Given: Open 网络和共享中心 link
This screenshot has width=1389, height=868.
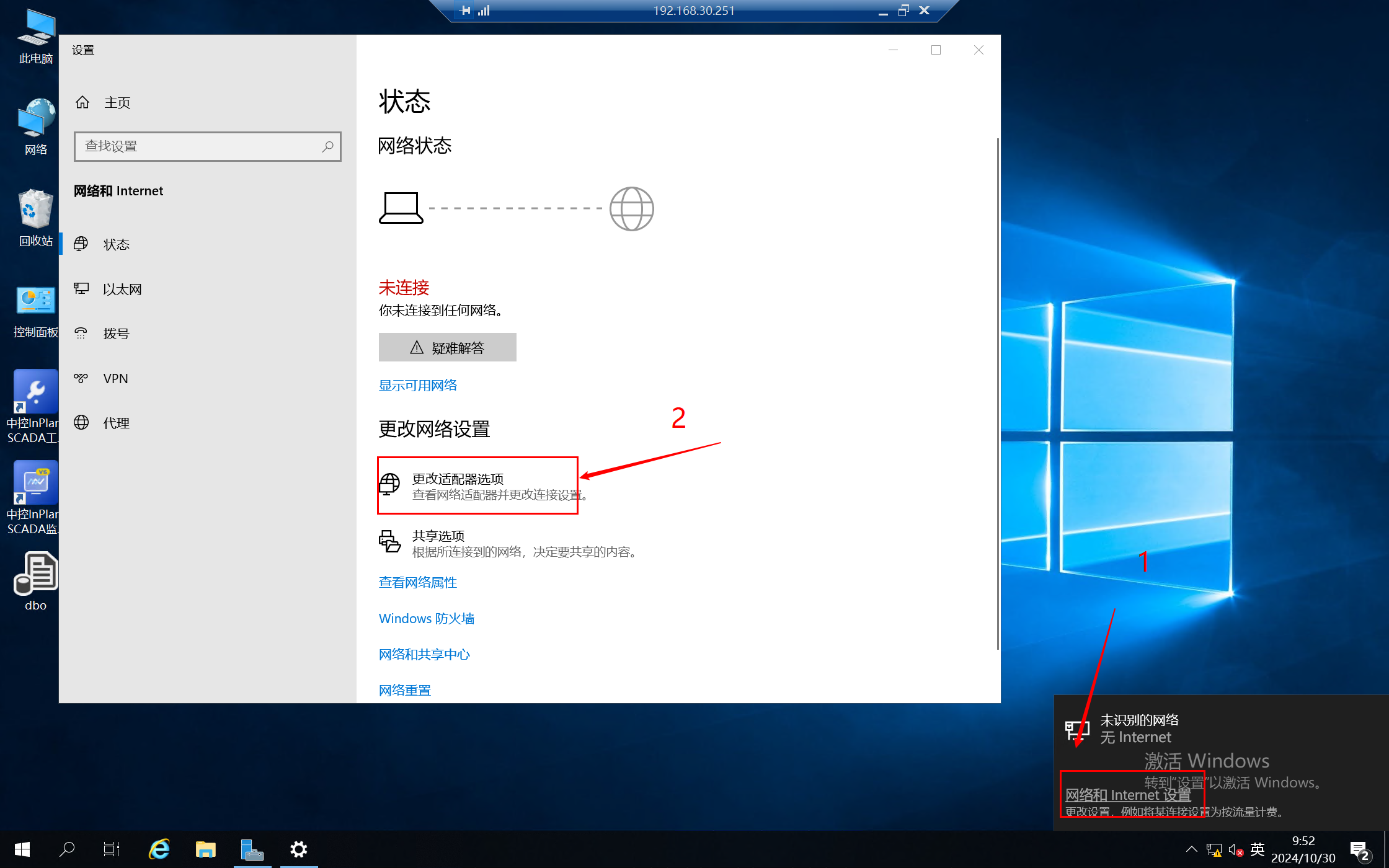Looking at the screenshot, I should [x=424, y=655].
